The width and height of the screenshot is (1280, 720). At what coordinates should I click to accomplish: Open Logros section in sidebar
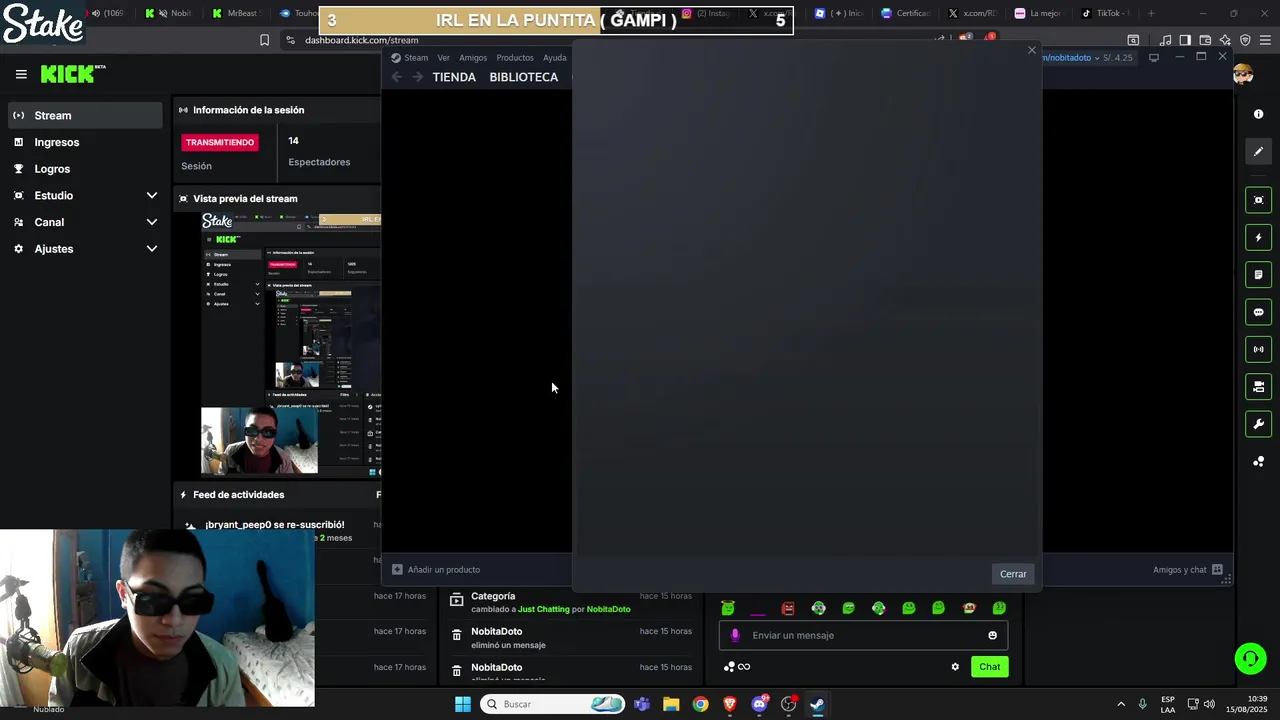[x=85, y=169]
